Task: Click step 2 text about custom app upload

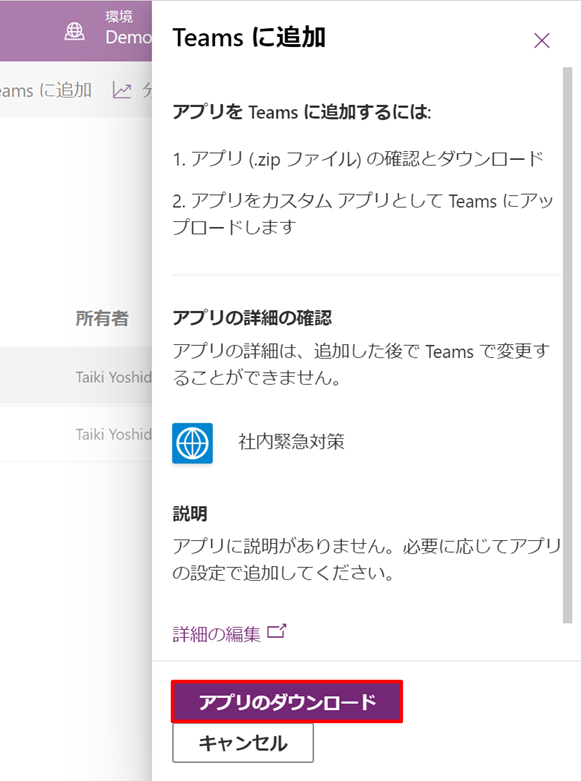Action: tap(363, 214)
